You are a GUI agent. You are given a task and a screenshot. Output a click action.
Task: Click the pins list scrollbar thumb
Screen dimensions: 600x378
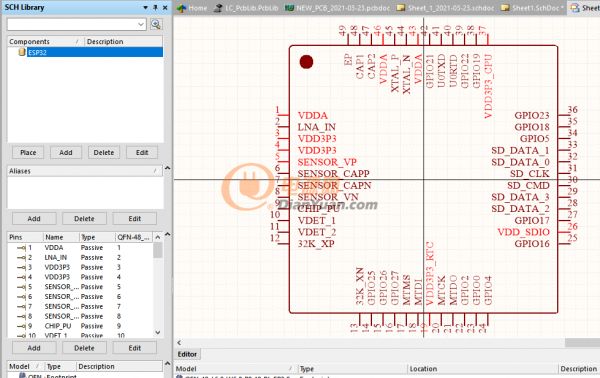click(x=158, y=250)
